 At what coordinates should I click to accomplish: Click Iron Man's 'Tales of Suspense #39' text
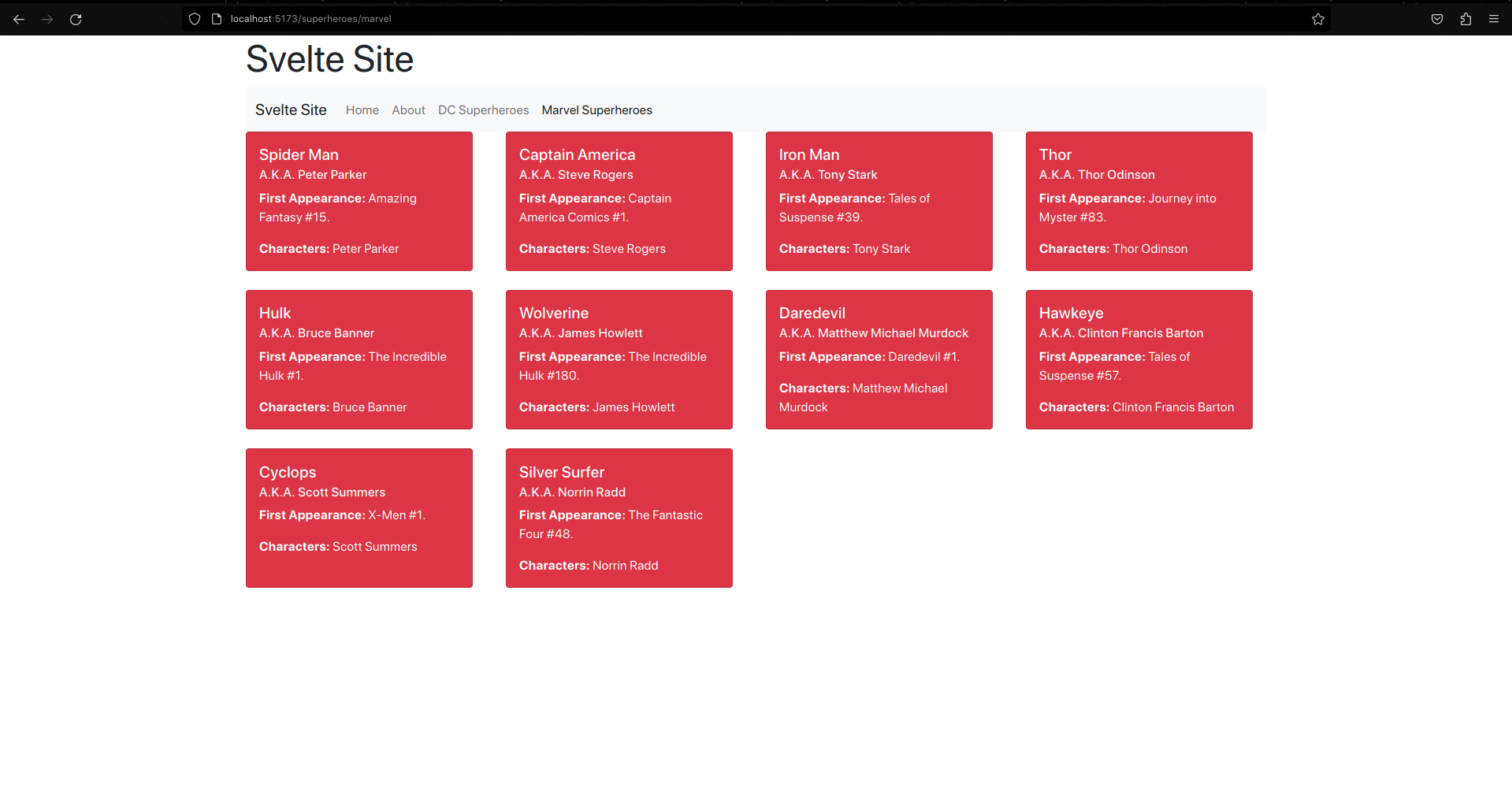pos(854,208)
